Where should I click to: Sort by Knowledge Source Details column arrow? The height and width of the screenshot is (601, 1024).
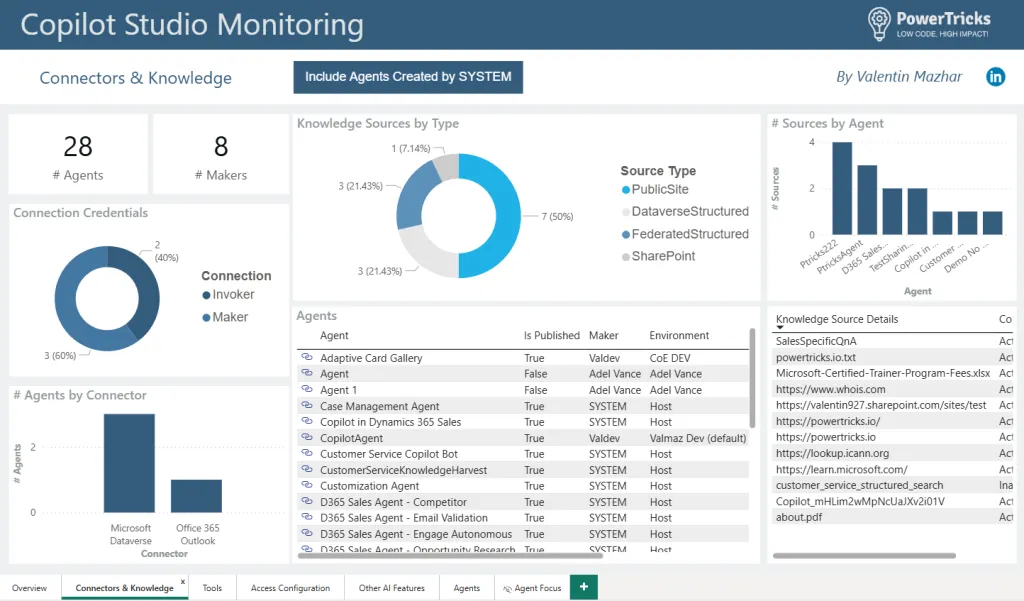780,327
